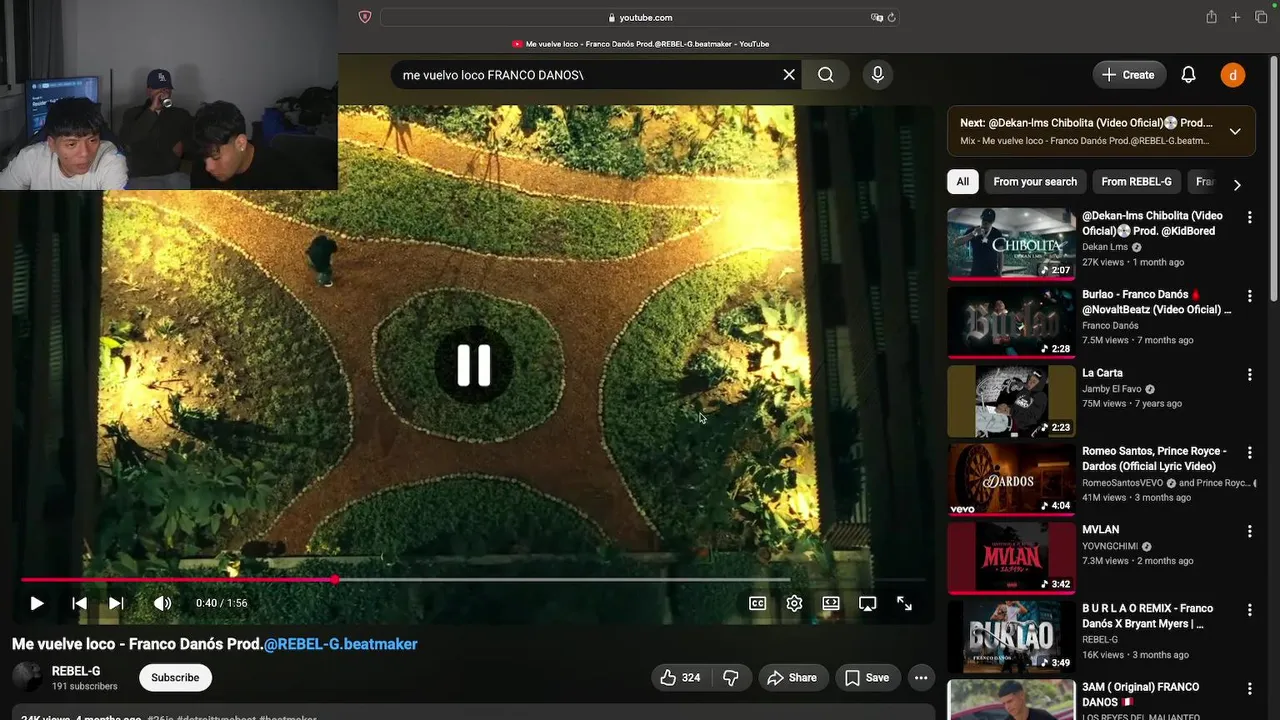
Task: Open Chibolita video thumbnail
Action: (x=1011, y=244)
